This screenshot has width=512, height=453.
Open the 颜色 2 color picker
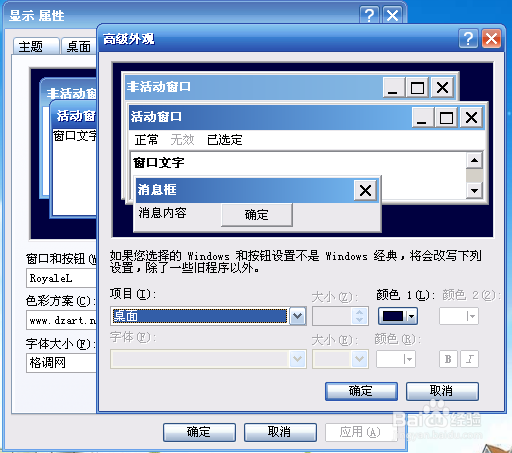(x=459, y=316)
